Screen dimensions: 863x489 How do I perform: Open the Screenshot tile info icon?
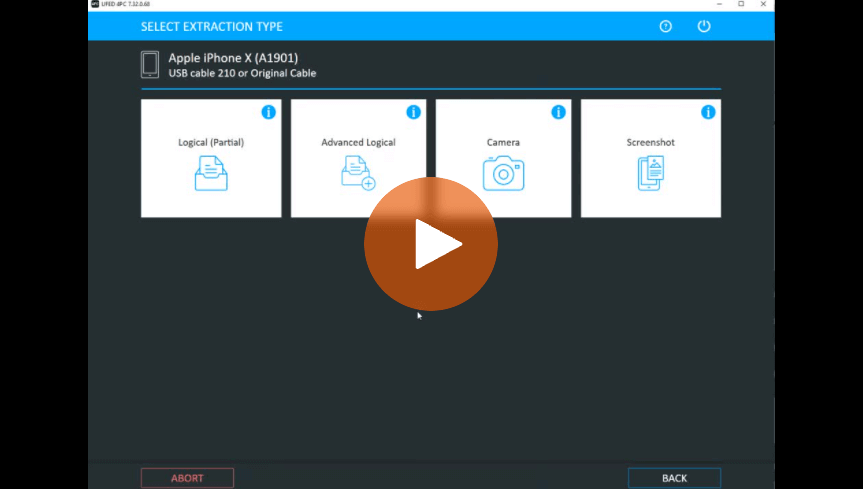pos(708,112)
